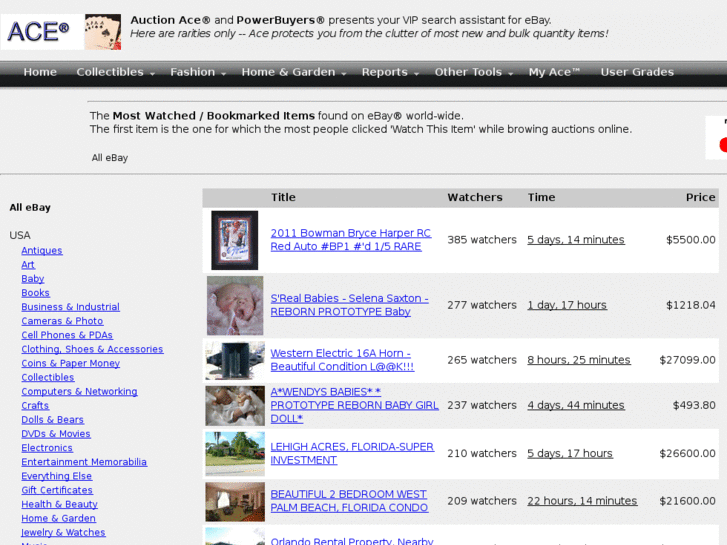Click the $5500.00 price cell
This screenshot has height=545, width=727.
690,240
